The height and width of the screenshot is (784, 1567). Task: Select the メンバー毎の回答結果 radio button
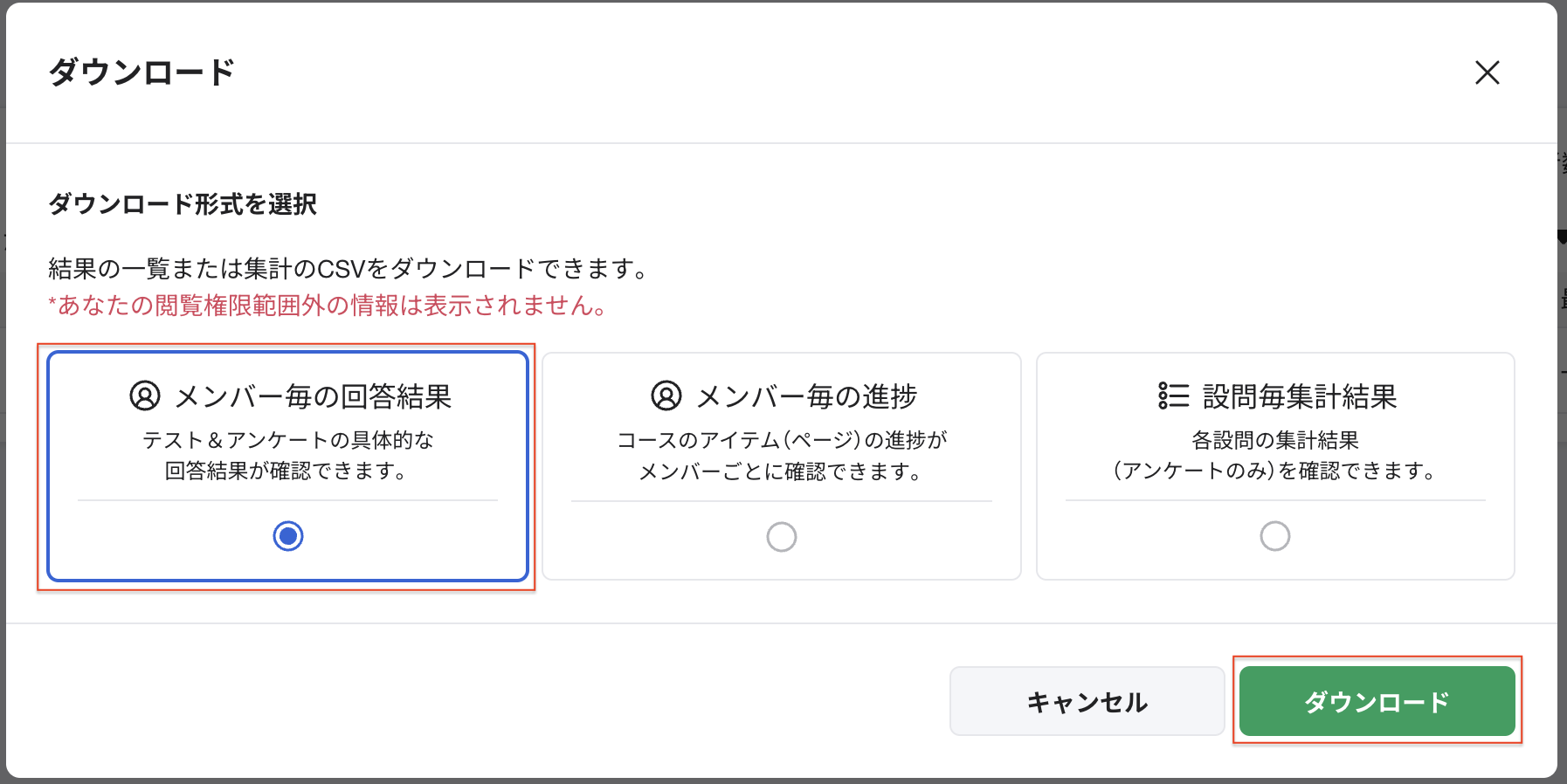(288, 535)
